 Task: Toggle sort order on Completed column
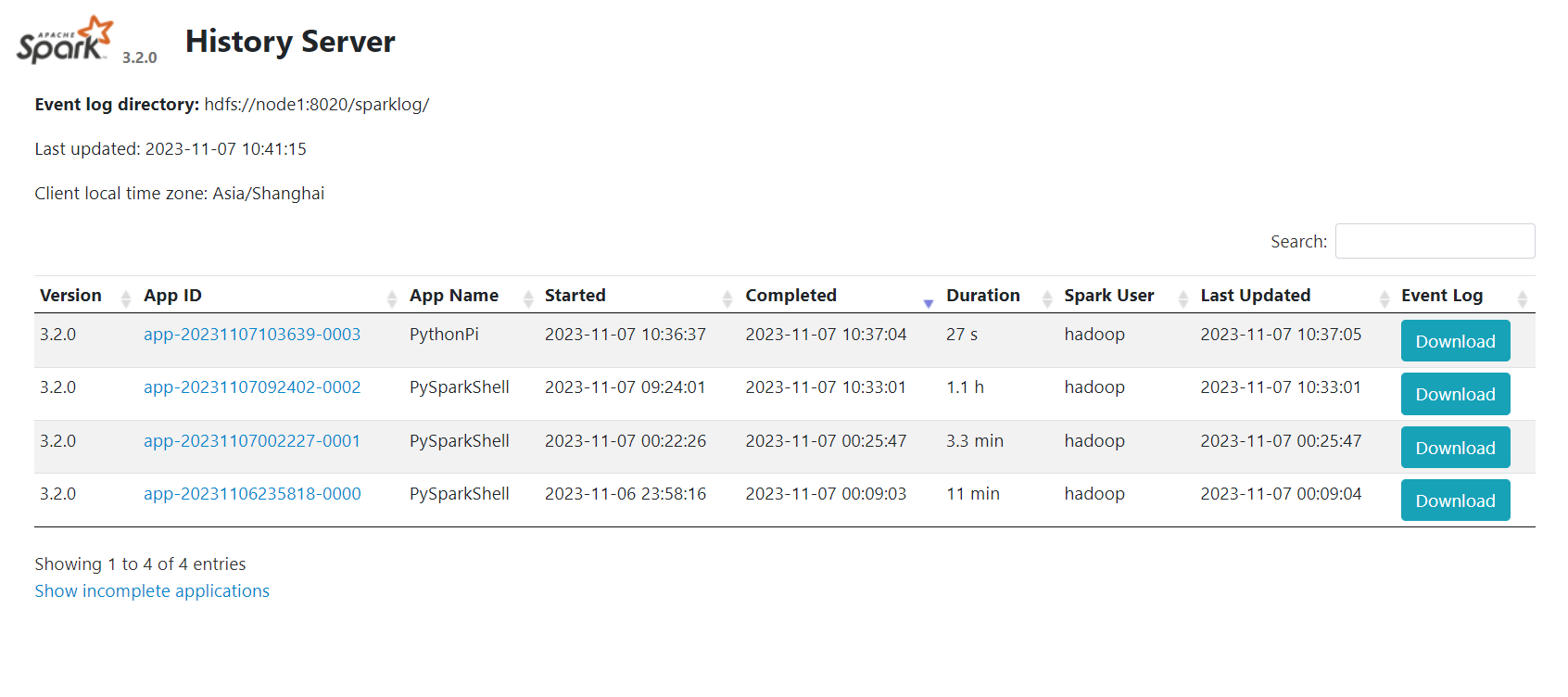(790, 296)
